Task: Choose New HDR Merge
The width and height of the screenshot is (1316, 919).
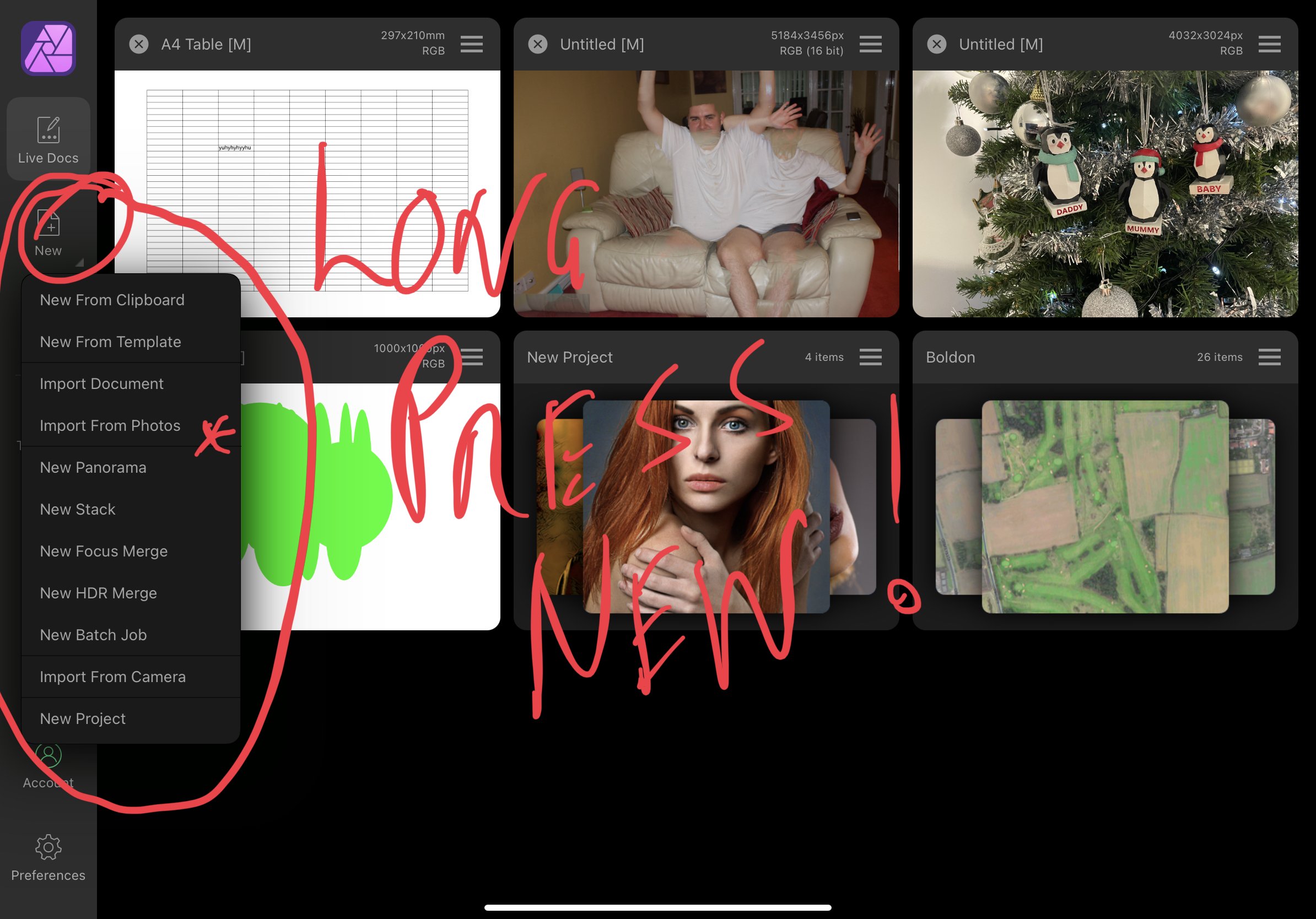Action: tap(131, 592)
